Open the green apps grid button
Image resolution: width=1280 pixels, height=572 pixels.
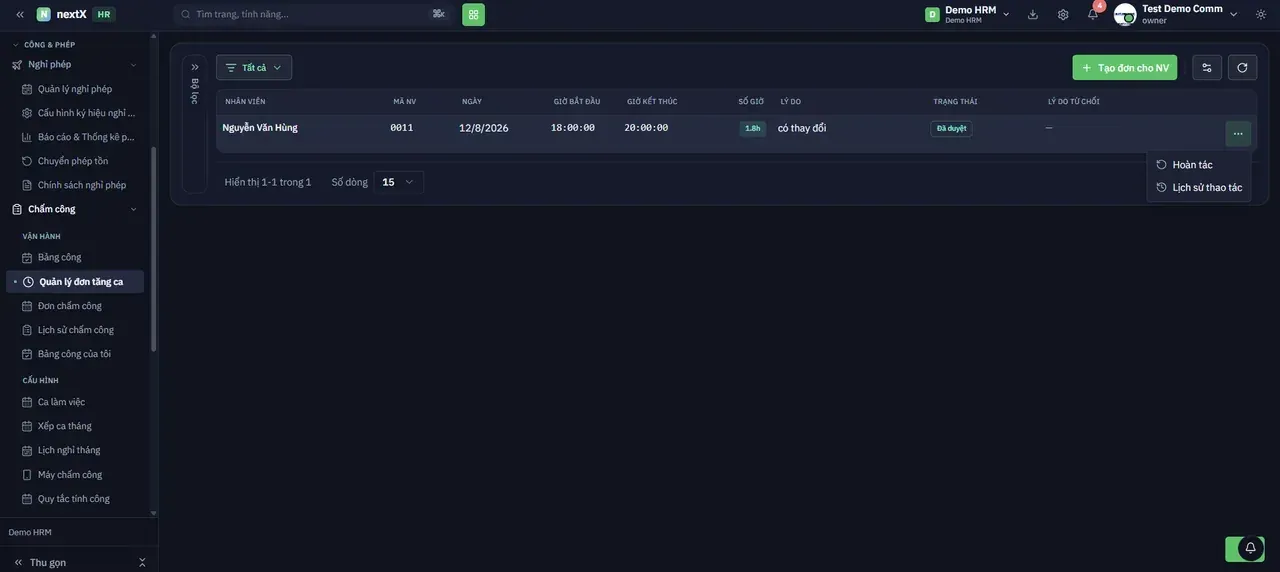click(473, 14)
